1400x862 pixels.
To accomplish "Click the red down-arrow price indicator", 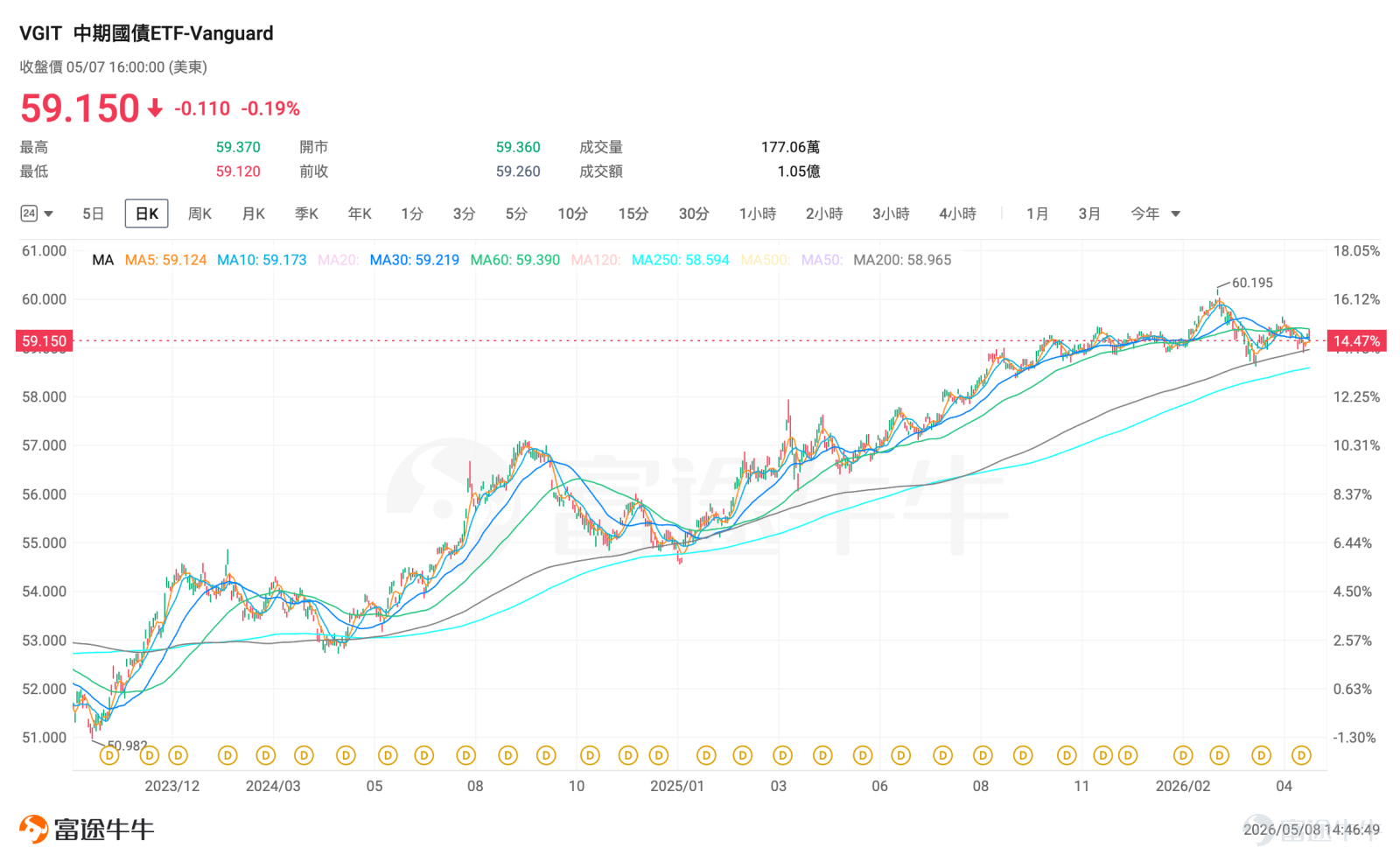I will [155, 108].
